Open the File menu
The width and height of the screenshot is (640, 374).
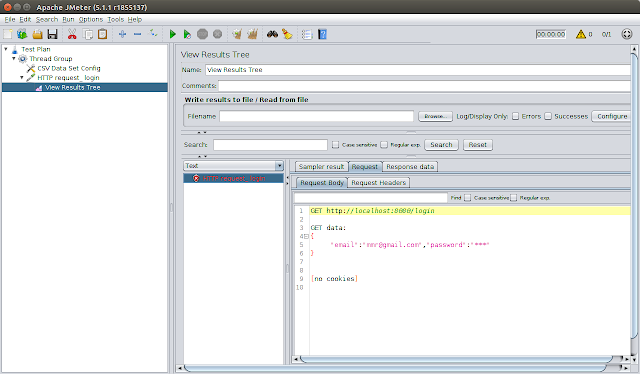pyautogui.click(x=10, y=19)
